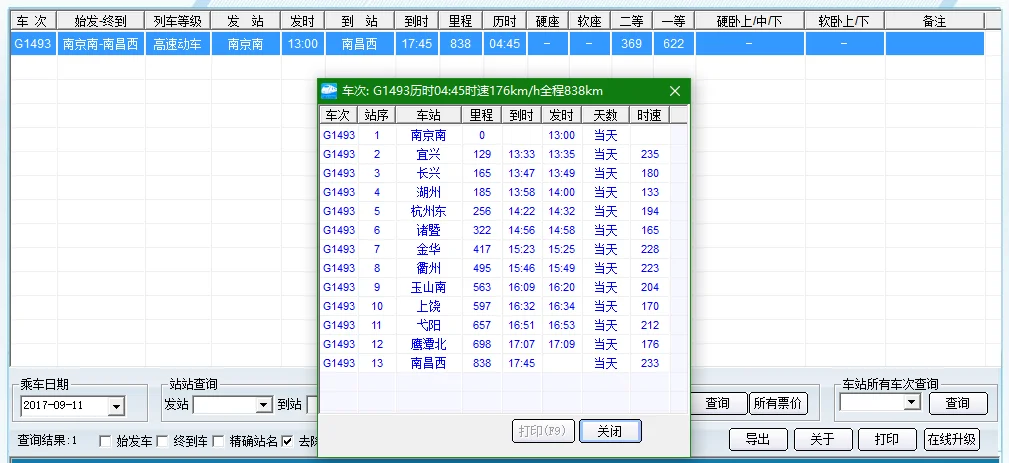Click the 硬卧上/中/下 column header
The height and width of the screenshot is (463, 1009).
750,21
